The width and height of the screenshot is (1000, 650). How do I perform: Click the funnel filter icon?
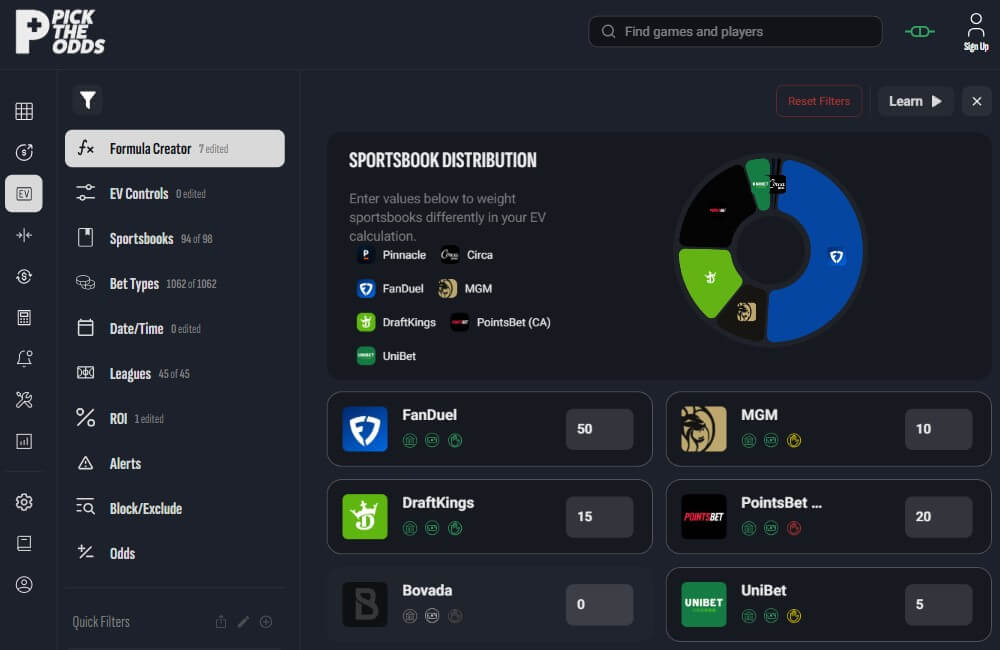click(88, 100)
